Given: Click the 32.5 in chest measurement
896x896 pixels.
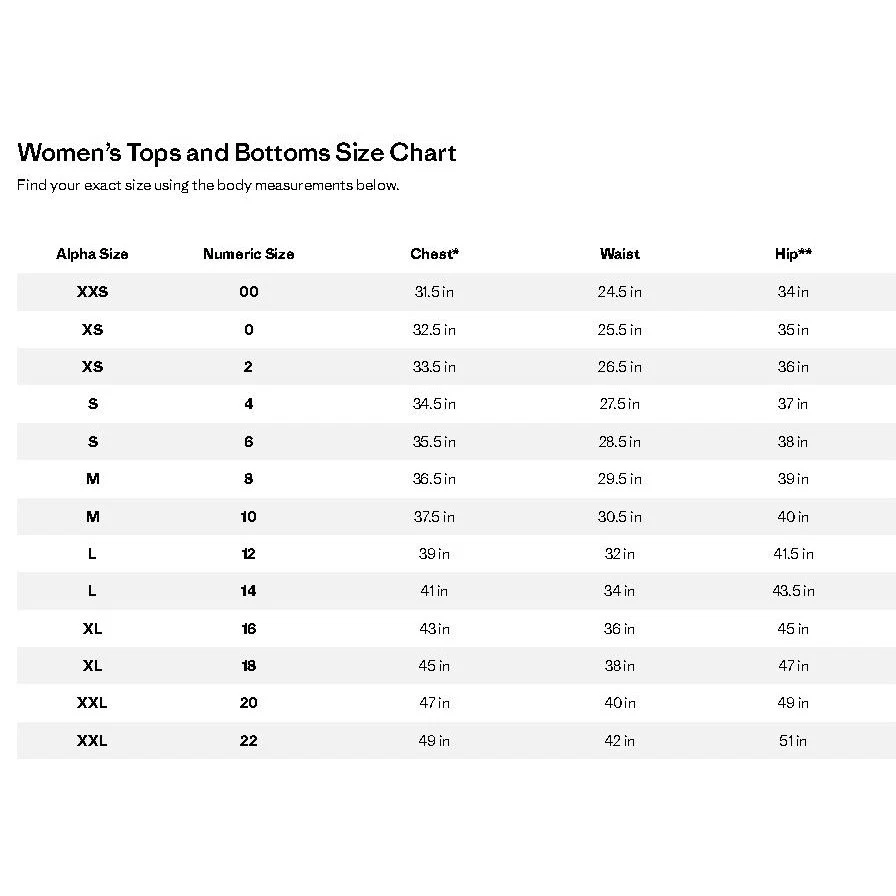Looking at the screenshot, I should pyautogui.click(x=434, y=330).
